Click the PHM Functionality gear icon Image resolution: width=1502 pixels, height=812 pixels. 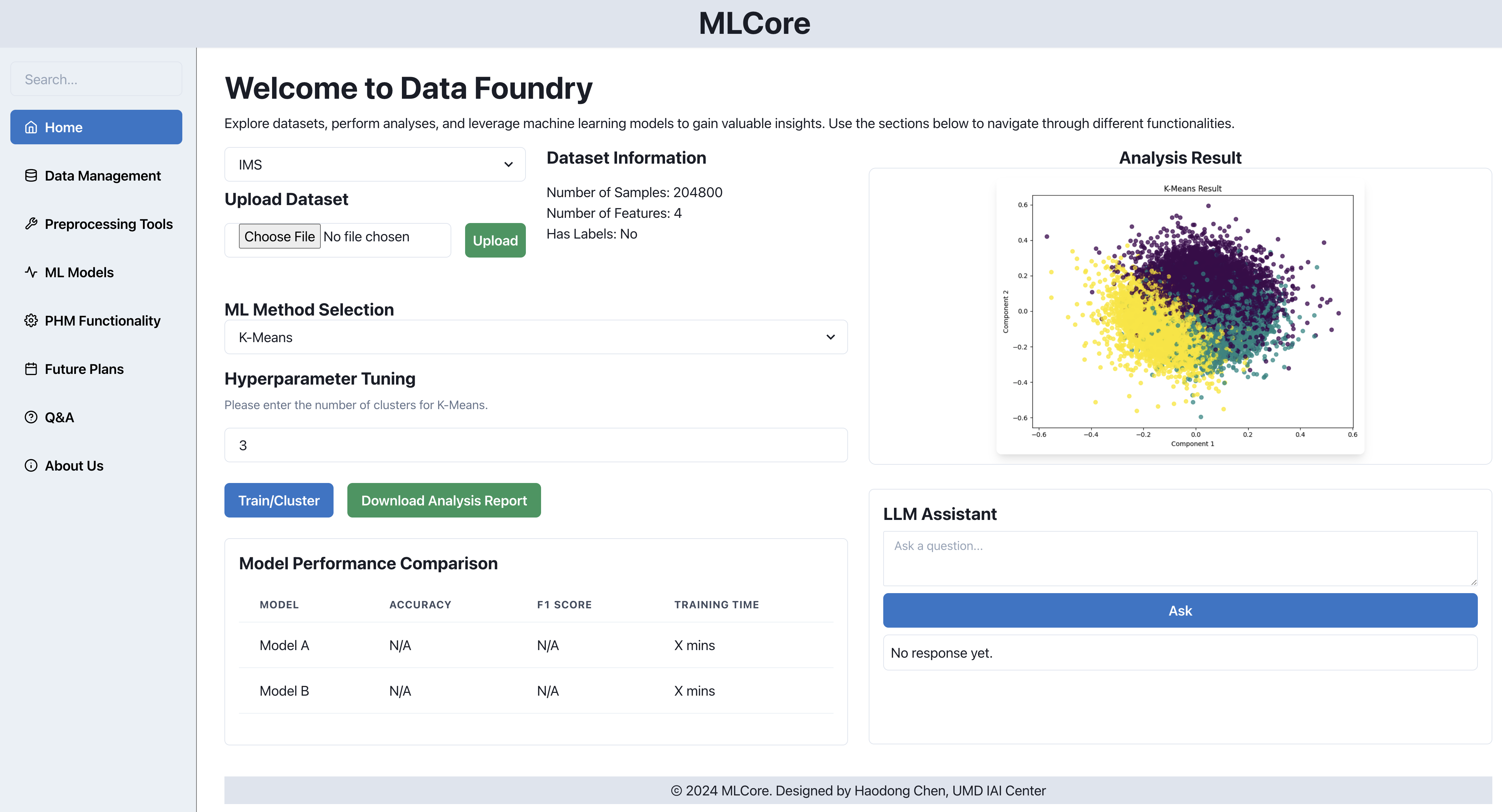coord(31,321)
